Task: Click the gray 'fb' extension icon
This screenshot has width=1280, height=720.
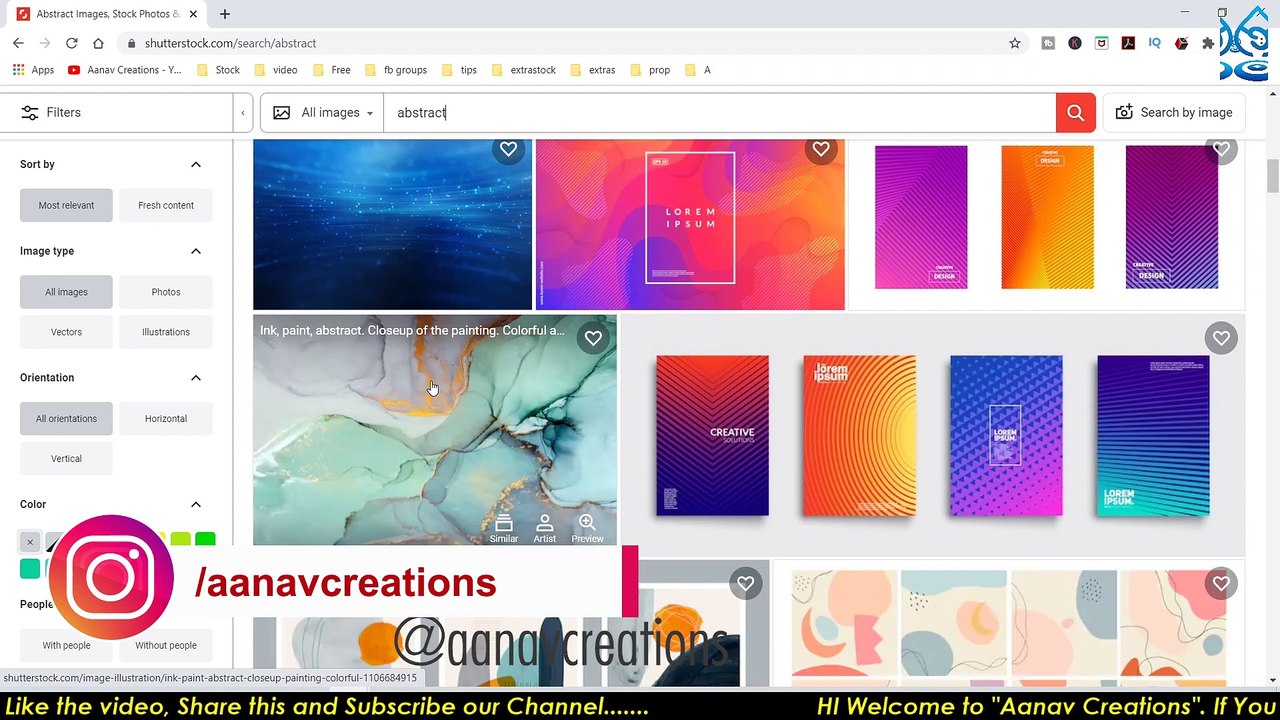Action: [x=1048, y=43]
